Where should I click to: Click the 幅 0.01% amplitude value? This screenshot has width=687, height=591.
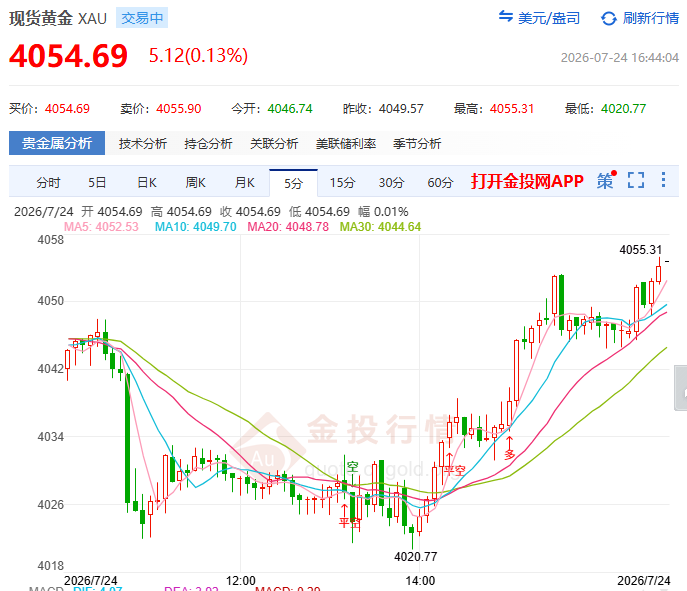click(x=383, y=212)
